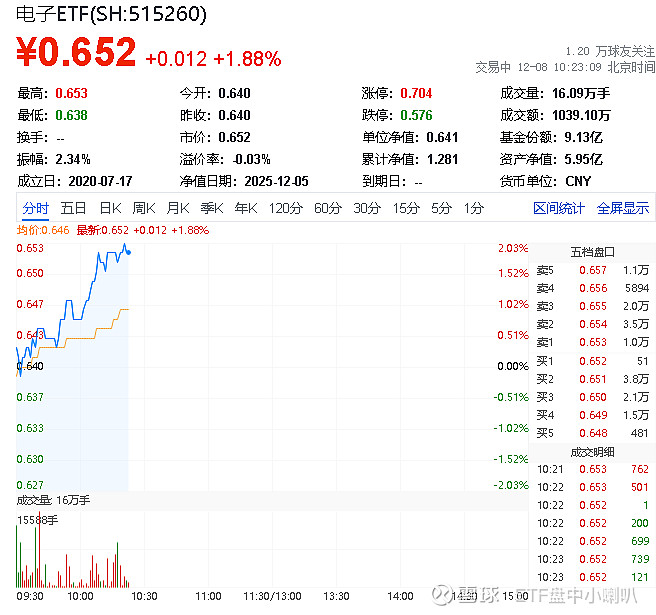Viewport: 656px width, 615px height.
Task: Switch to the 30分 chart tab
Action: [367, 208]
